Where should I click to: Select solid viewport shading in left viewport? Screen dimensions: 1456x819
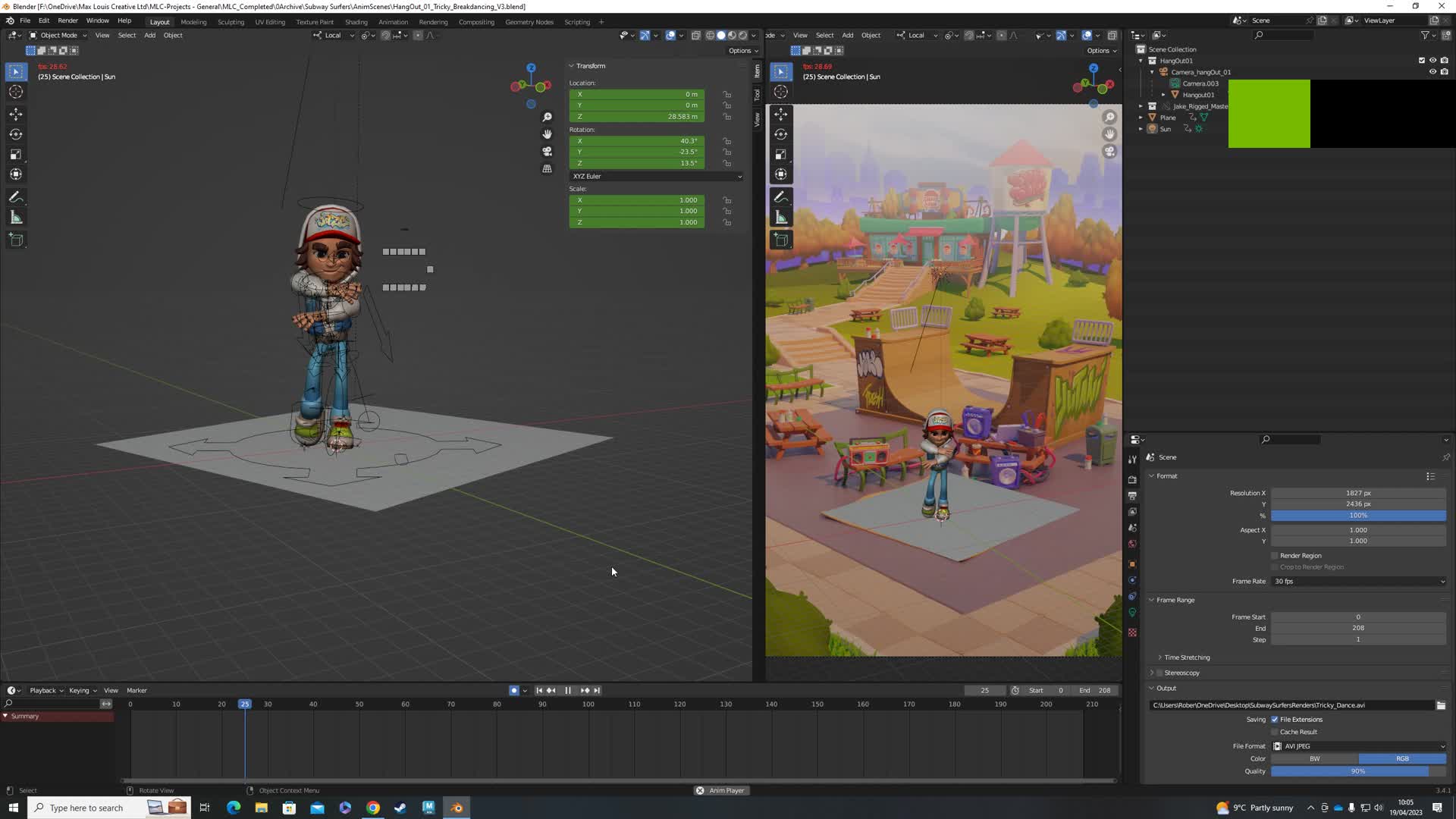(x=721, y=35)
